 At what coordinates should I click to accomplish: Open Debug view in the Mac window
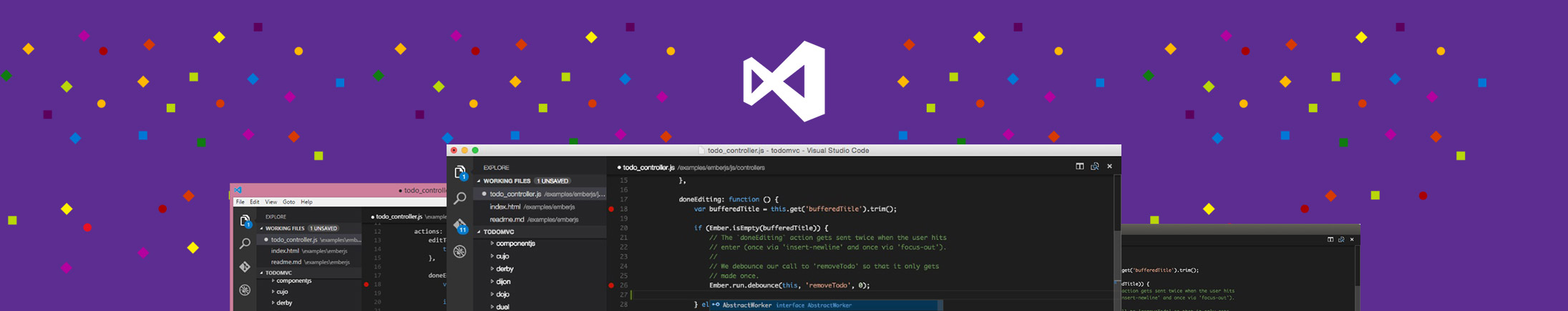(x=460, y=252)
